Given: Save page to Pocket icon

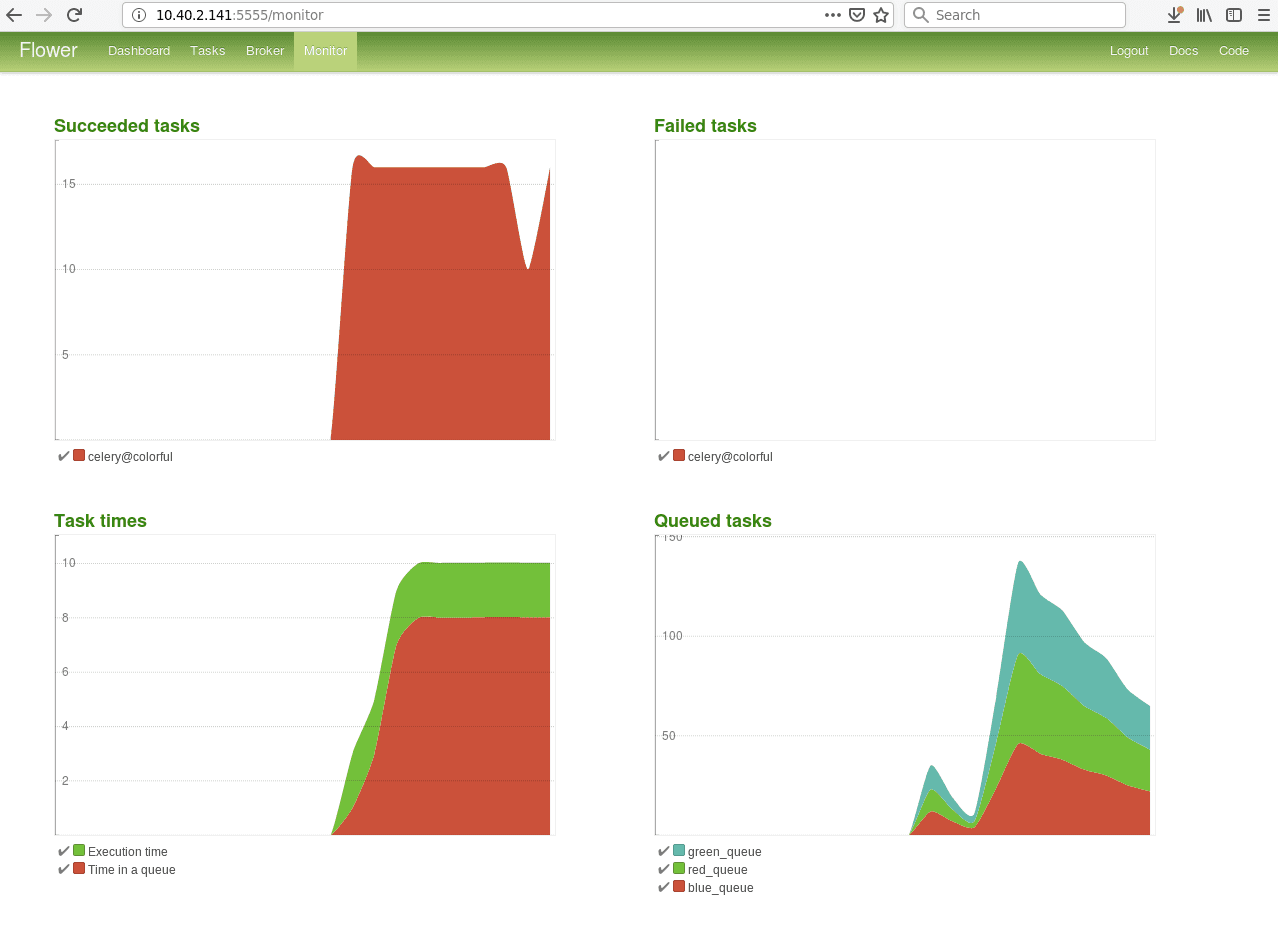Looking at the screenshot, I should click(857, 15).
